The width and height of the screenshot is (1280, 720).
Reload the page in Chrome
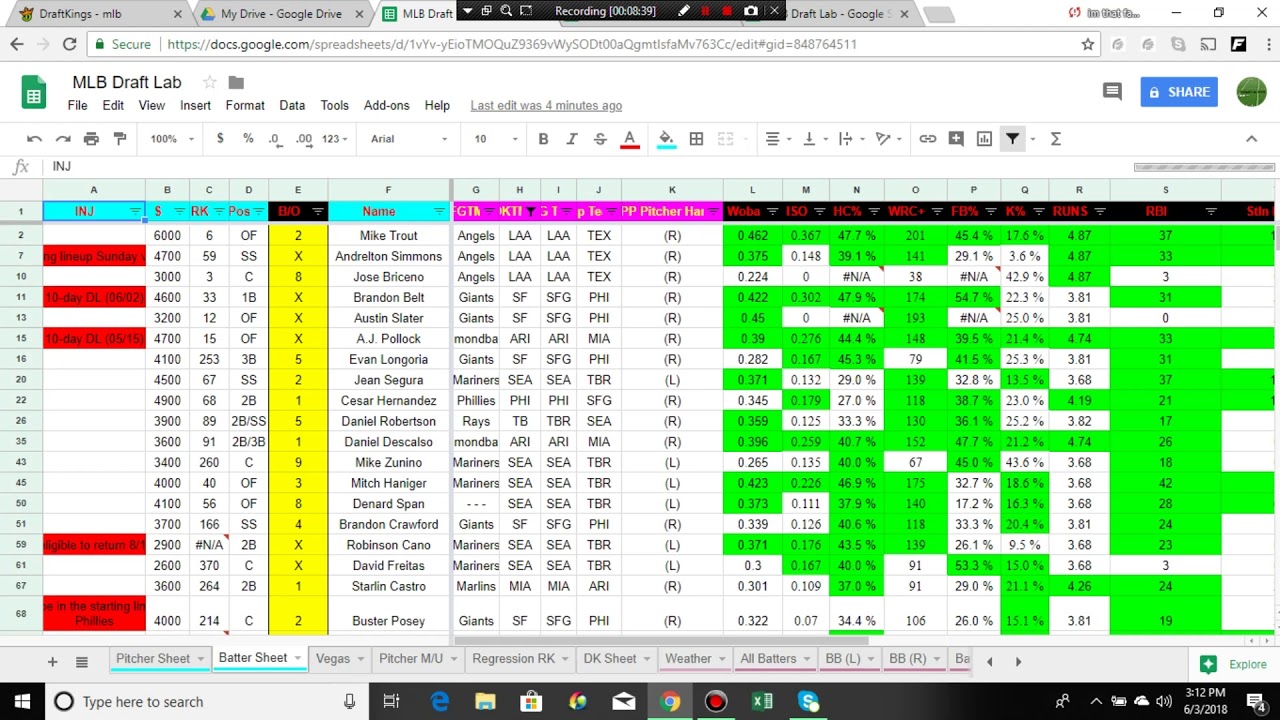tap(69, 44)
